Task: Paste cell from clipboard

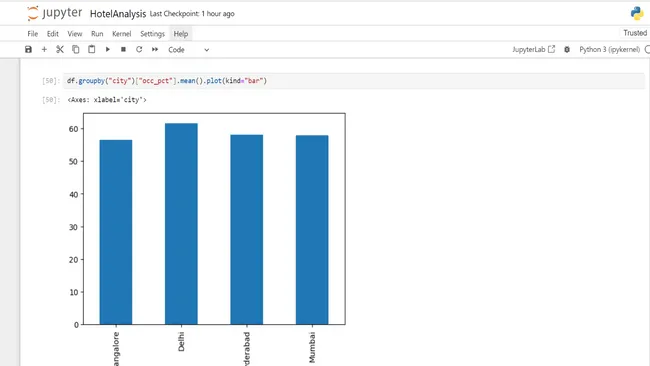Action: tap(91, 49)
